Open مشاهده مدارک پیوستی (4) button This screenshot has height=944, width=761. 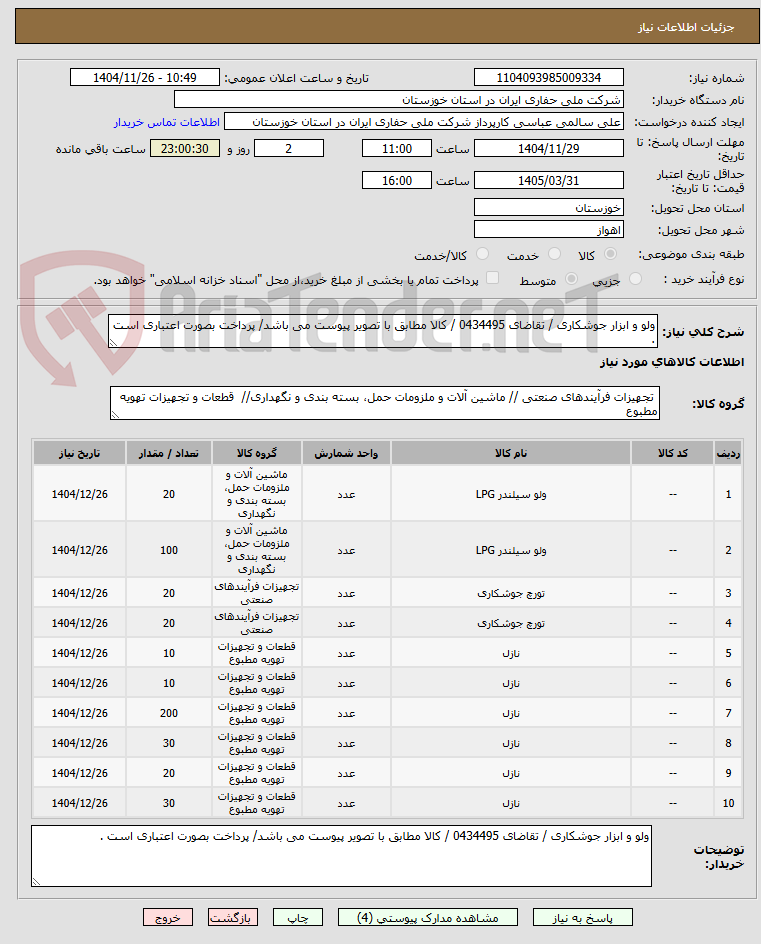427,918
